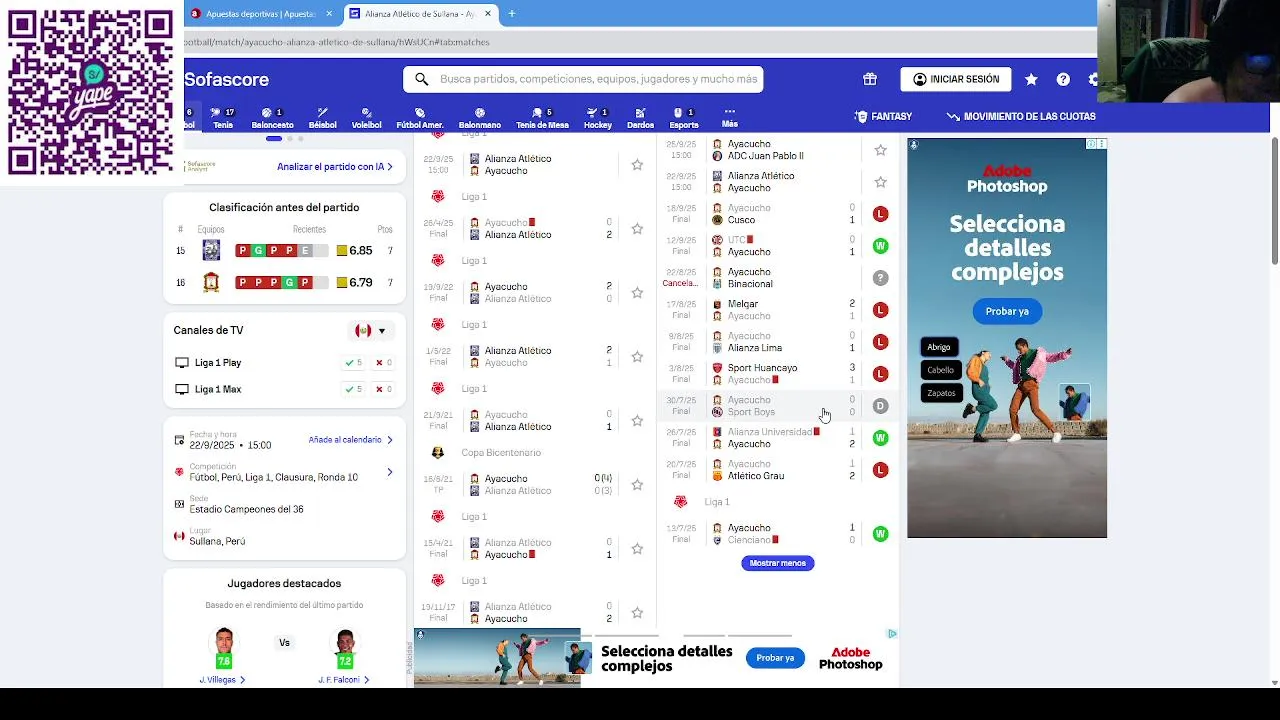Click the 6.79 rating badge in standings
The image size is (1280, 720).
point(355,283)
